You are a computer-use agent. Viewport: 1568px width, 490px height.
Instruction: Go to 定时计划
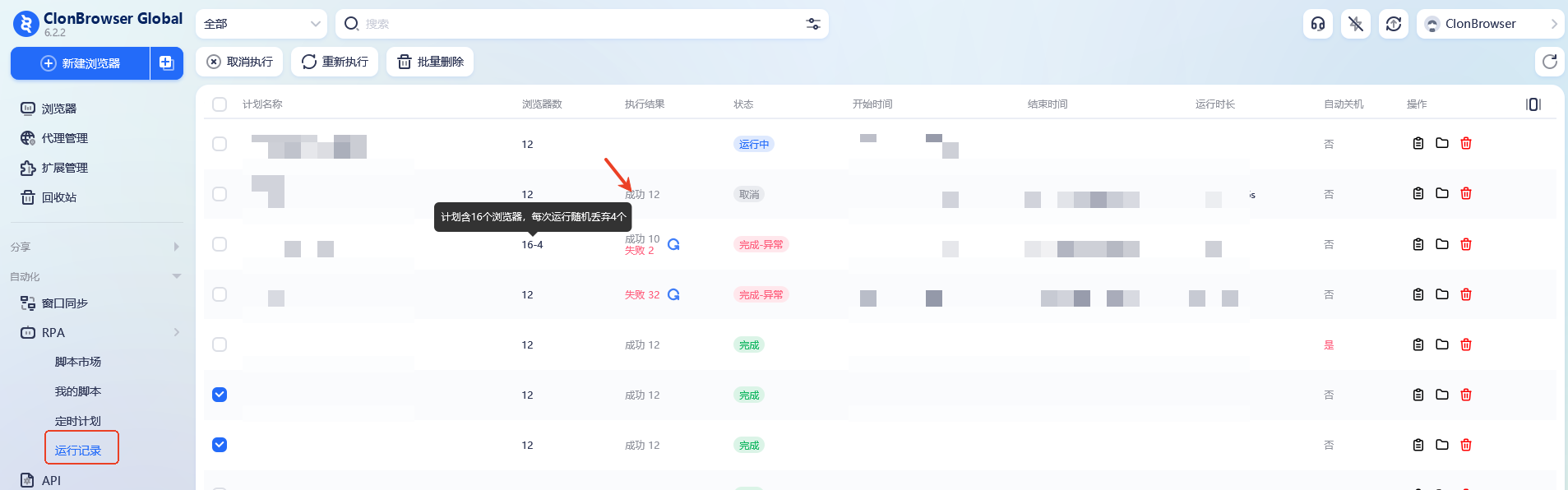[78, 421]
